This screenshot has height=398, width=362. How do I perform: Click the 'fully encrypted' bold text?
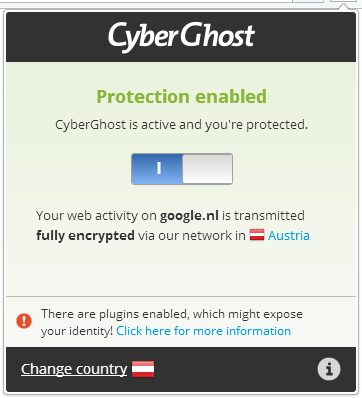[x=85, y=236]
